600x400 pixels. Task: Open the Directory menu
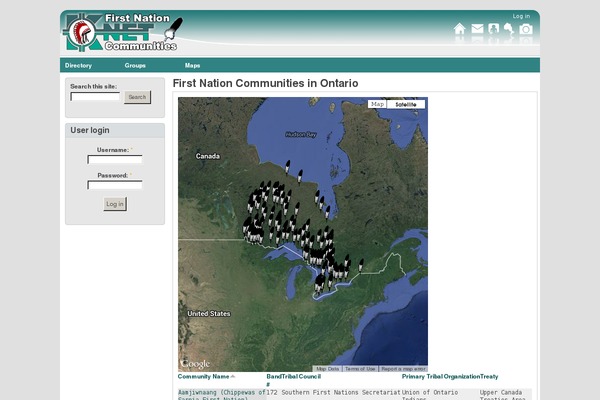click(x=78, y=65)
